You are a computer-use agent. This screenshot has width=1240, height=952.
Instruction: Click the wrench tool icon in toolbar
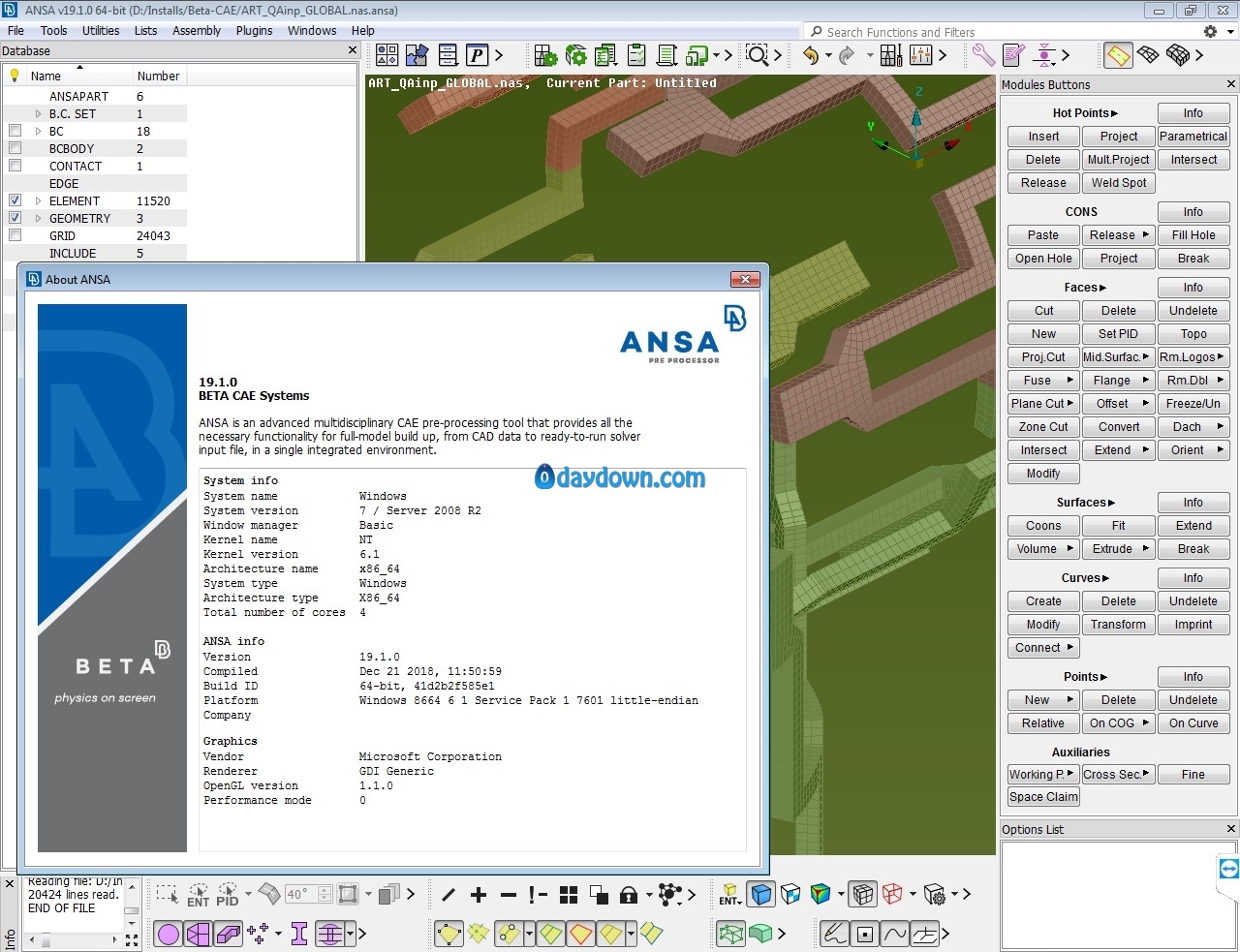coord(983,55)
